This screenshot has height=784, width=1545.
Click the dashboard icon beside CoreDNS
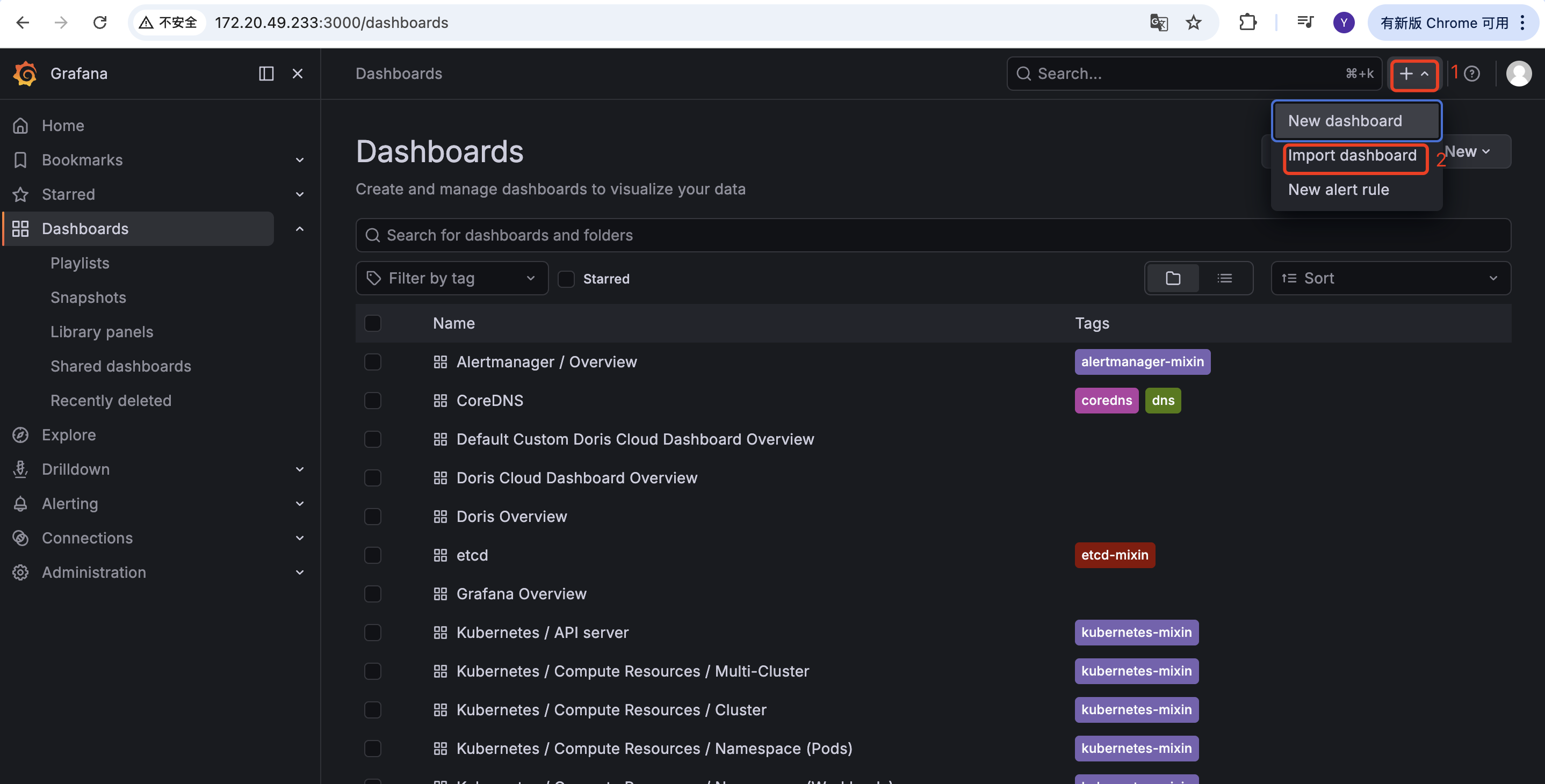coord(440,401)
